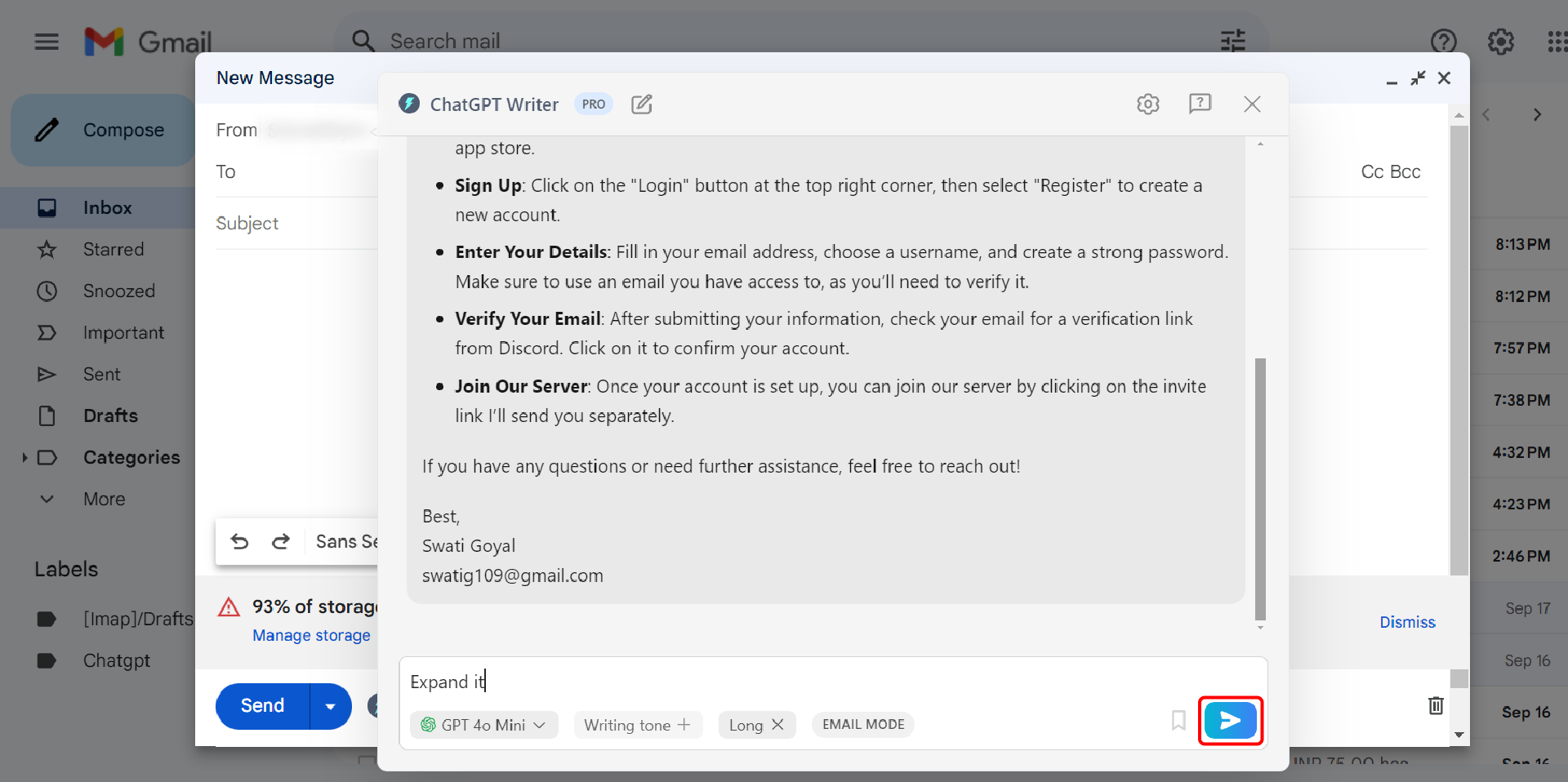Click the Gmail logo
The image size is (1568, 782).
click(x=148, y=42)
